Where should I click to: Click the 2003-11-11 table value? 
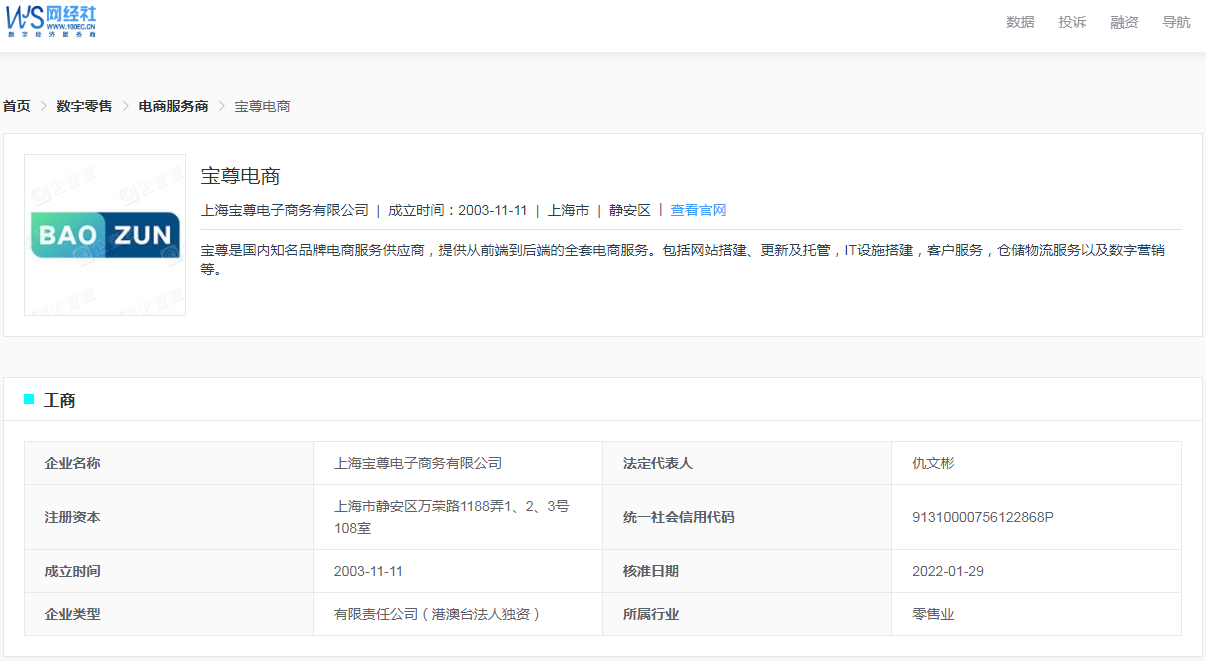368,571
